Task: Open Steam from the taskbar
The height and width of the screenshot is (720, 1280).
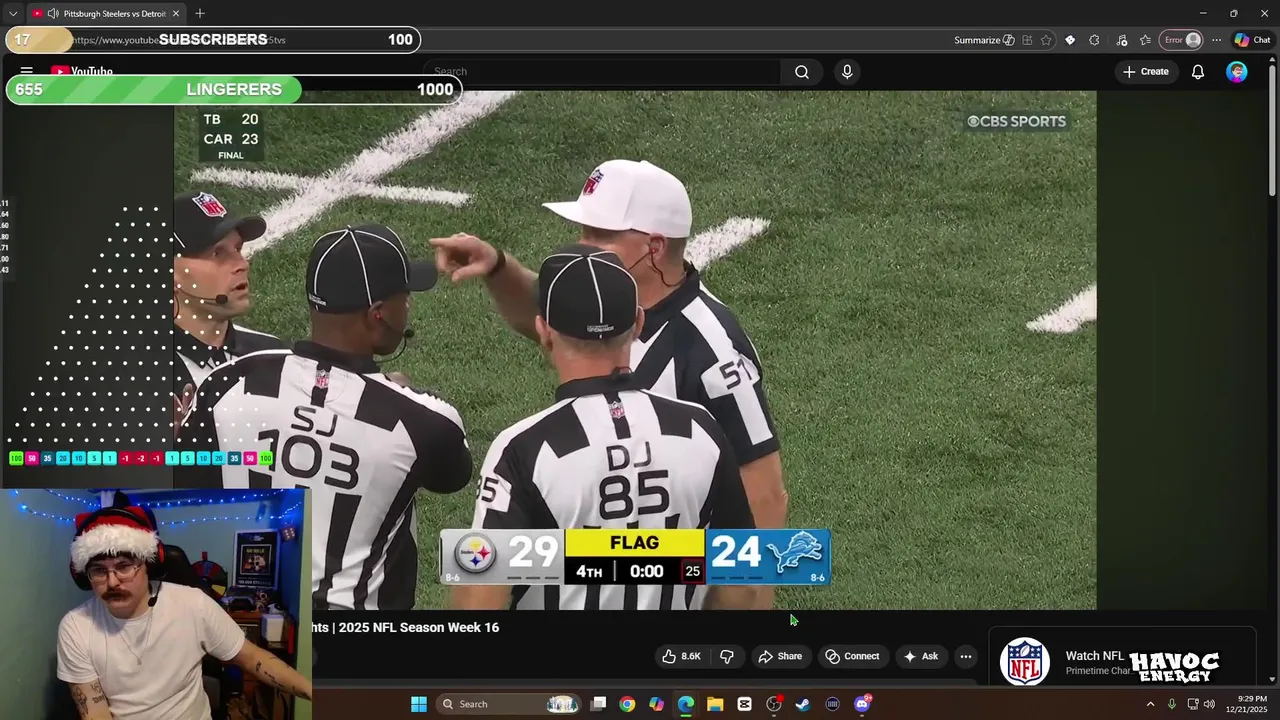Action: tap(803, 704)
